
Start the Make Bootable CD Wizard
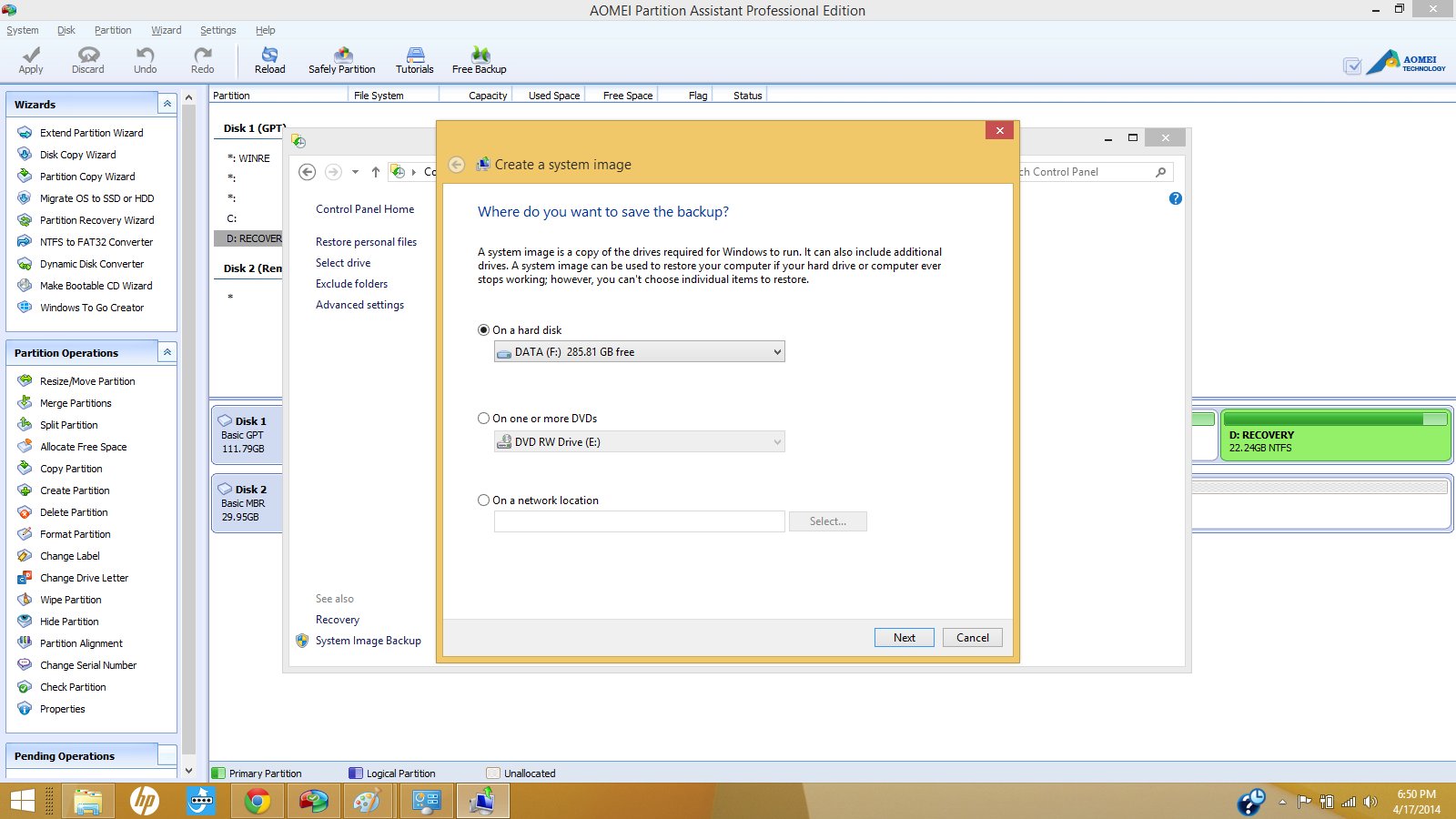coord(96,286)
